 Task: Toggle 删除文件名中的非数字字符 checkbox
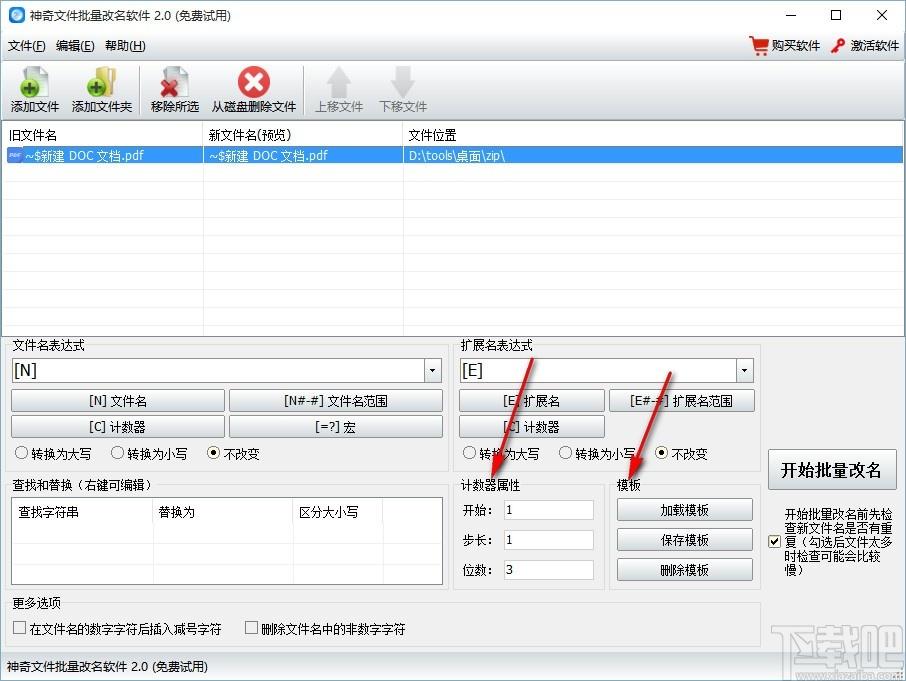[251, 627]
